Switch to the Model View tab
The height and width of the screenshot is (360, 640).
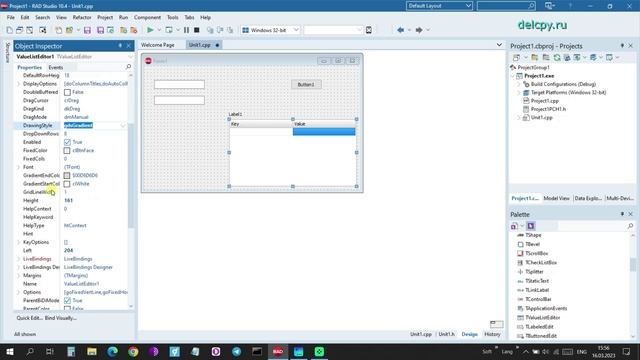(556, 198)
